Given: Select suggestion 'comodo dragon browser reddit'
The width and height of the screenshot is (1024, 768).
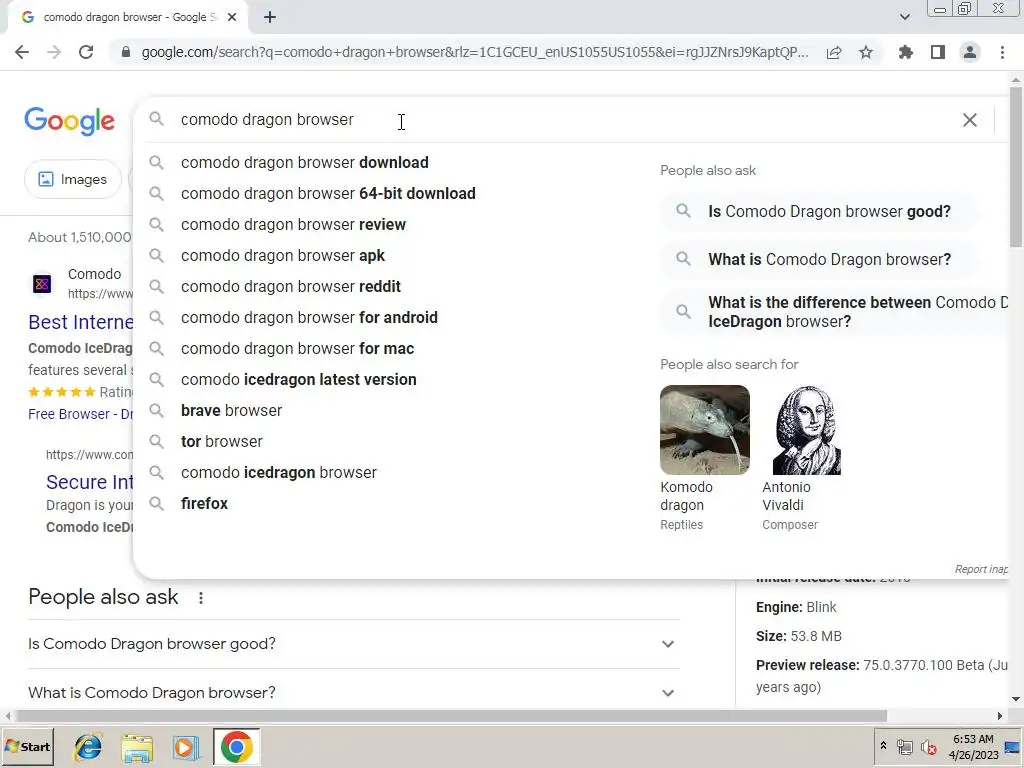Looking at the screenshot, I should (x=291, y=287).
